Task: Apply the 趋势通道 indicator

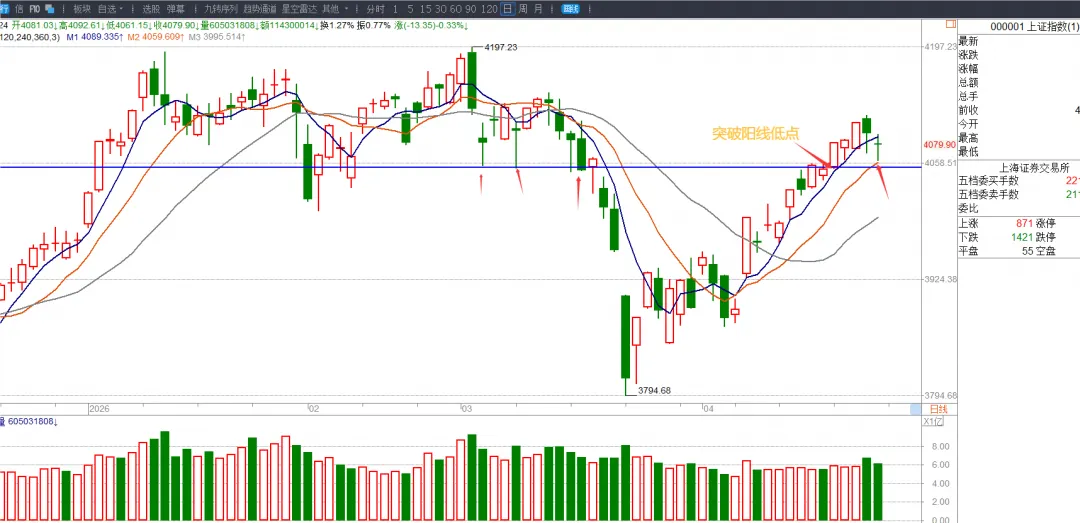Action: tap(259, 9)
